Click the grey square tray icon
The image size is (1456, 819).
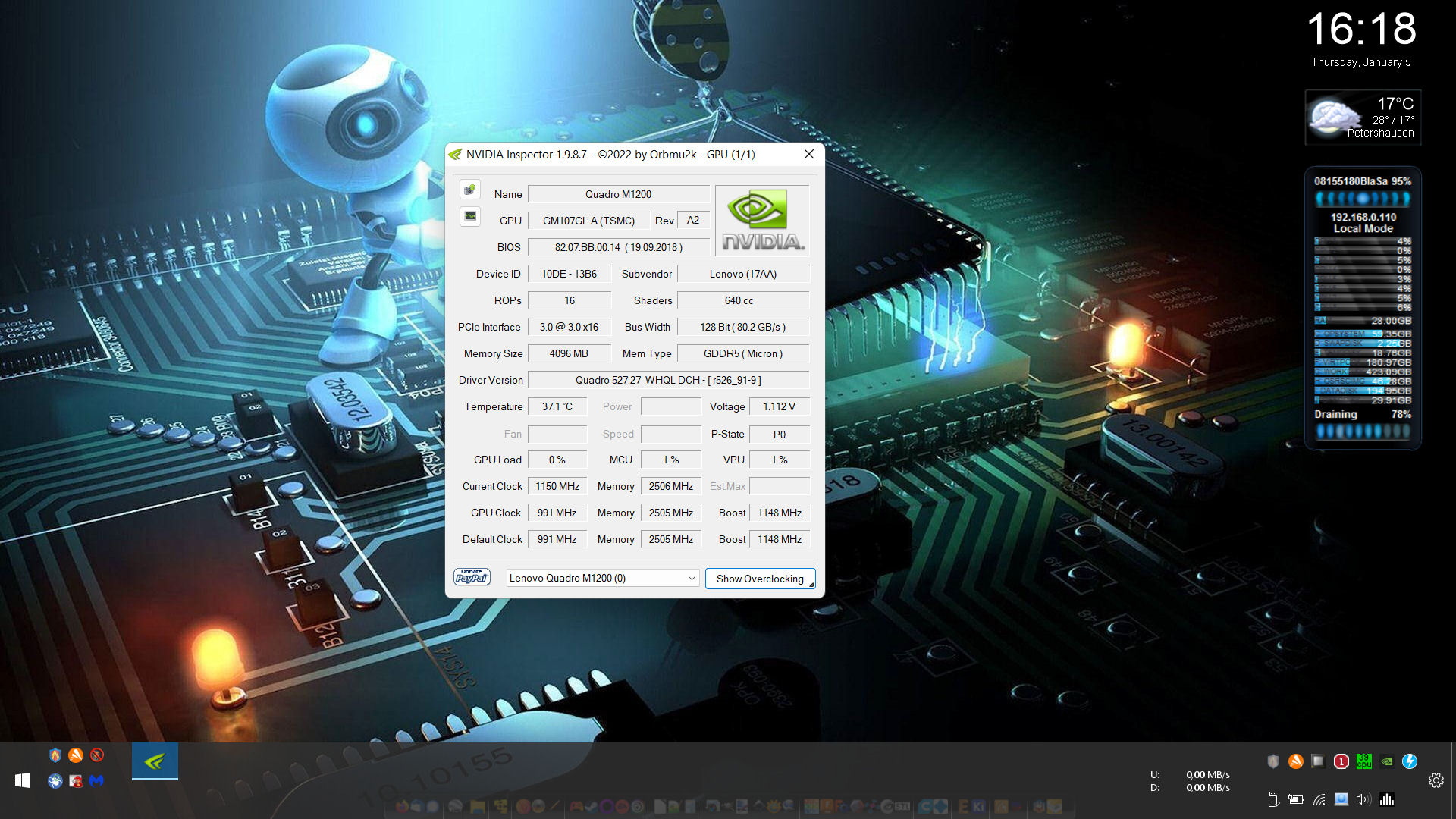(x=1319, y=761)
